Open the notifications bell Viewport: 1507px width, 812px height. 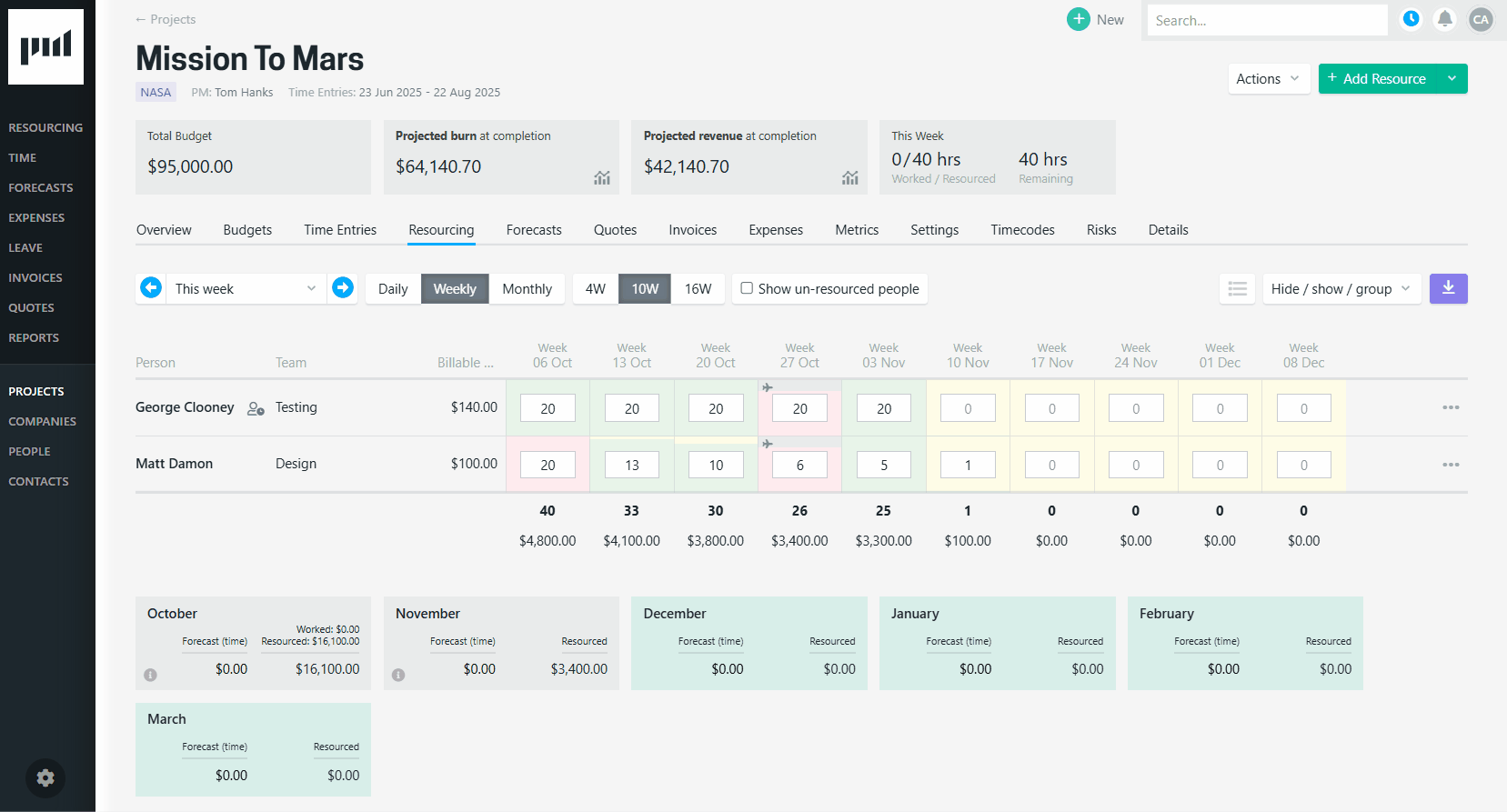click(1444, 19)
